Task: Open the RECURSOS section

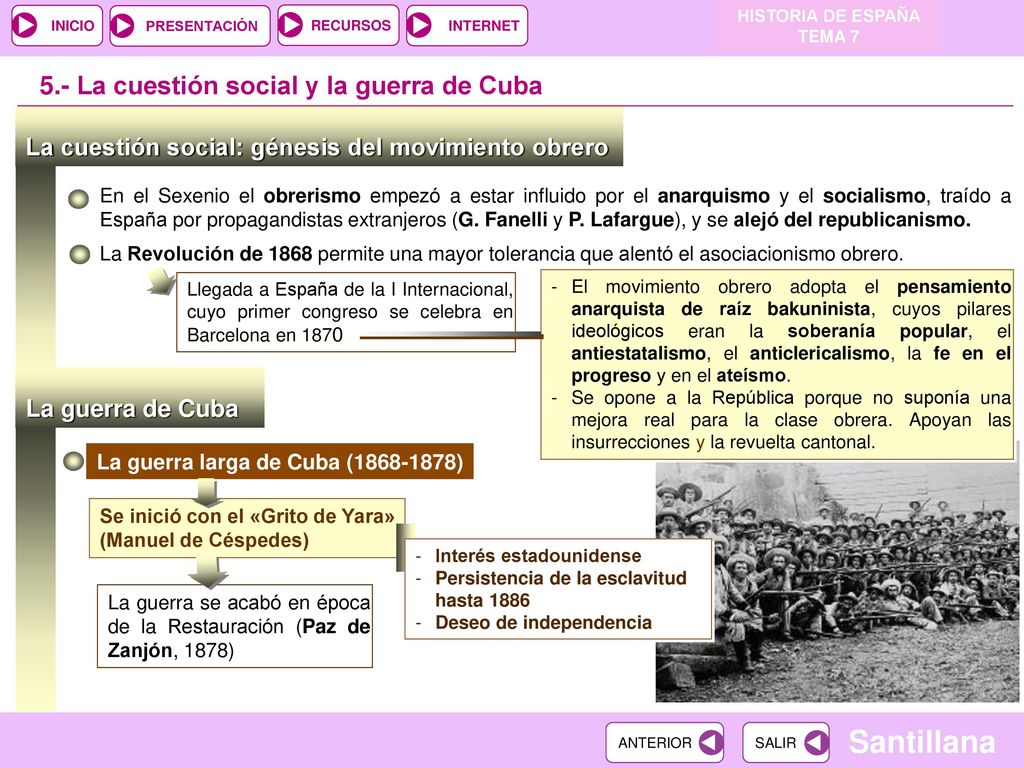Action: pos(338,25)
